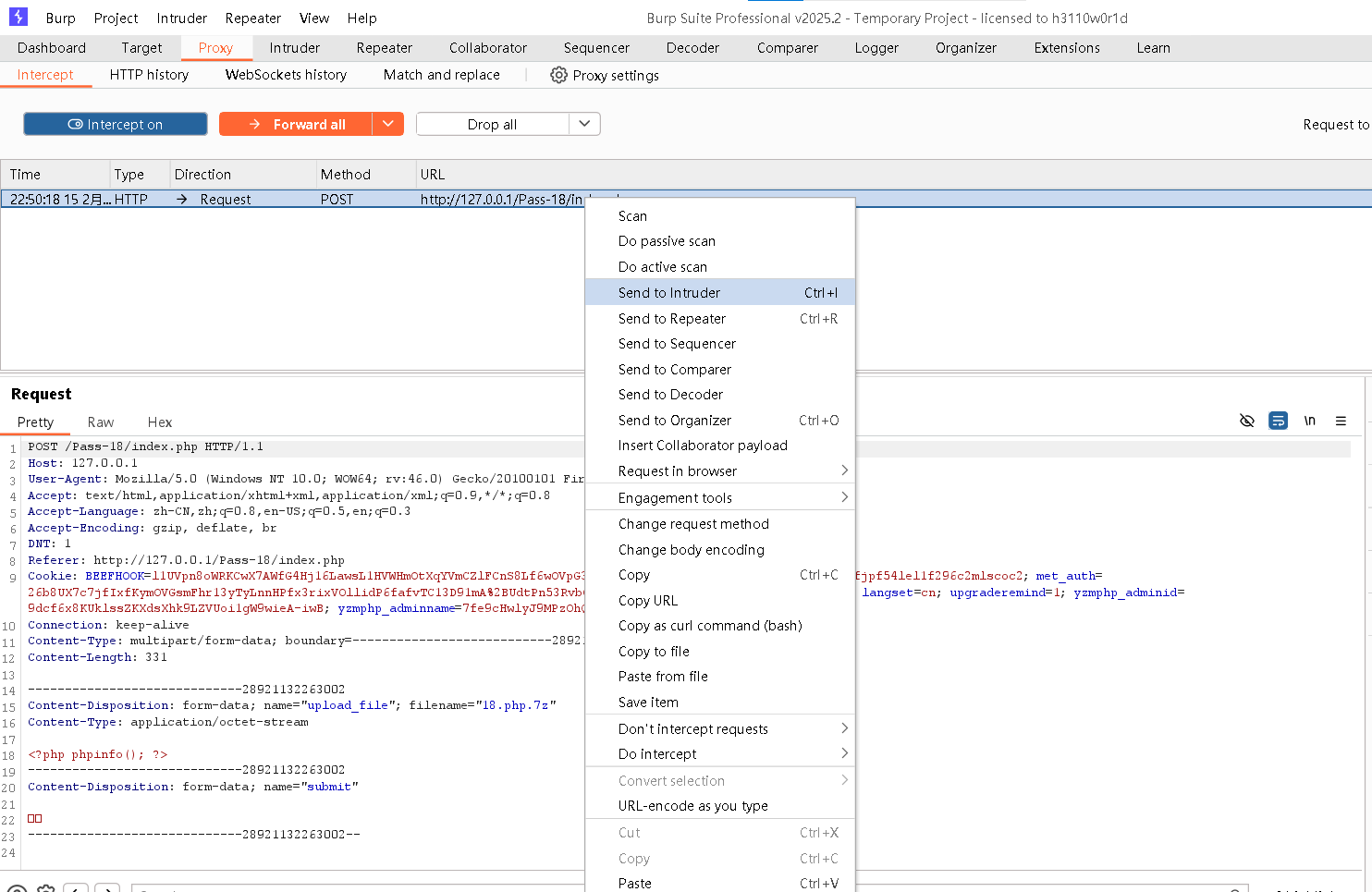Switch to the Dashboard tab
This screenshot has width=1372, height=892.
click(x=52, y=48)
